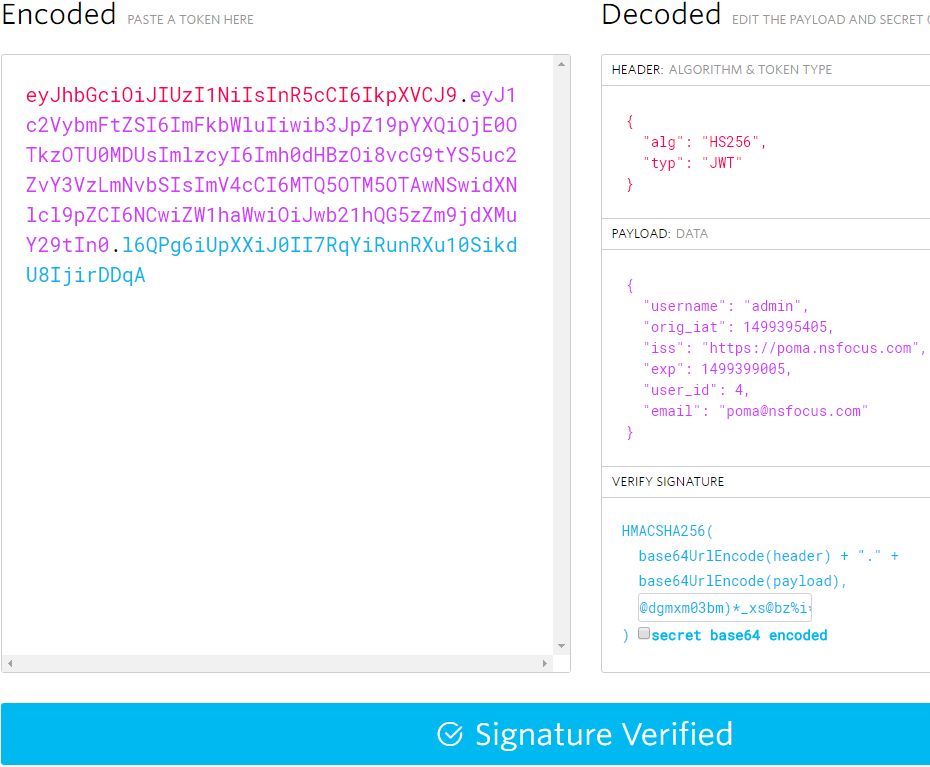930x767 pixels.
Task: Click the right arrow of the horizontal scrollbar
Action: (x=544, y=663)
